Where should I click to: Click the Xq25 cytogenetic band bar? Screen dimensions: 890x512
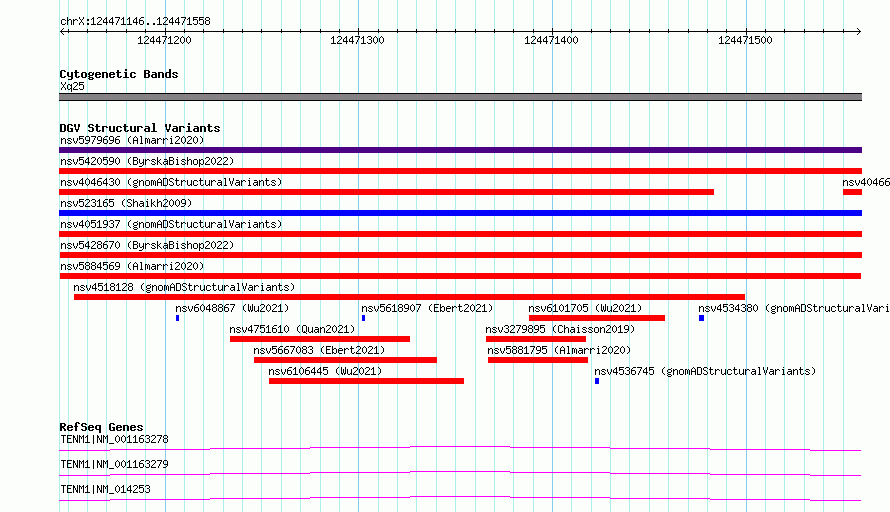click(x=460, y=97)
